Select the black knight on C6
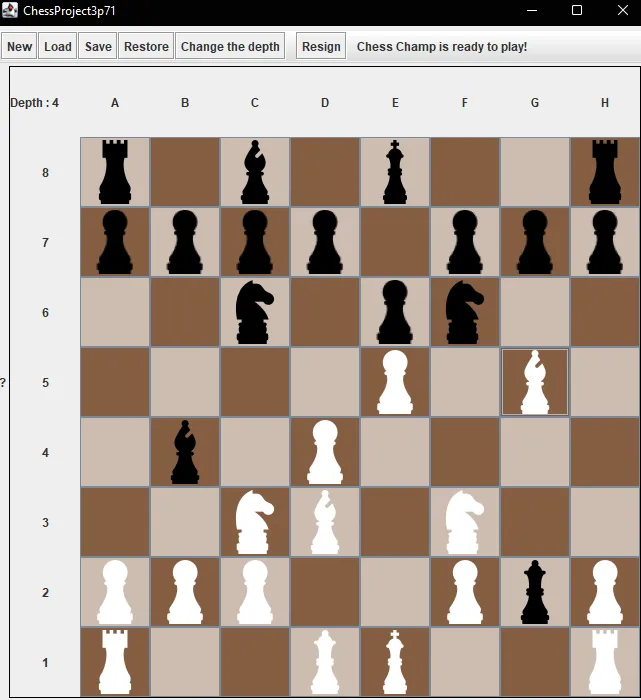The image size is (641, 700). (255, 312)
